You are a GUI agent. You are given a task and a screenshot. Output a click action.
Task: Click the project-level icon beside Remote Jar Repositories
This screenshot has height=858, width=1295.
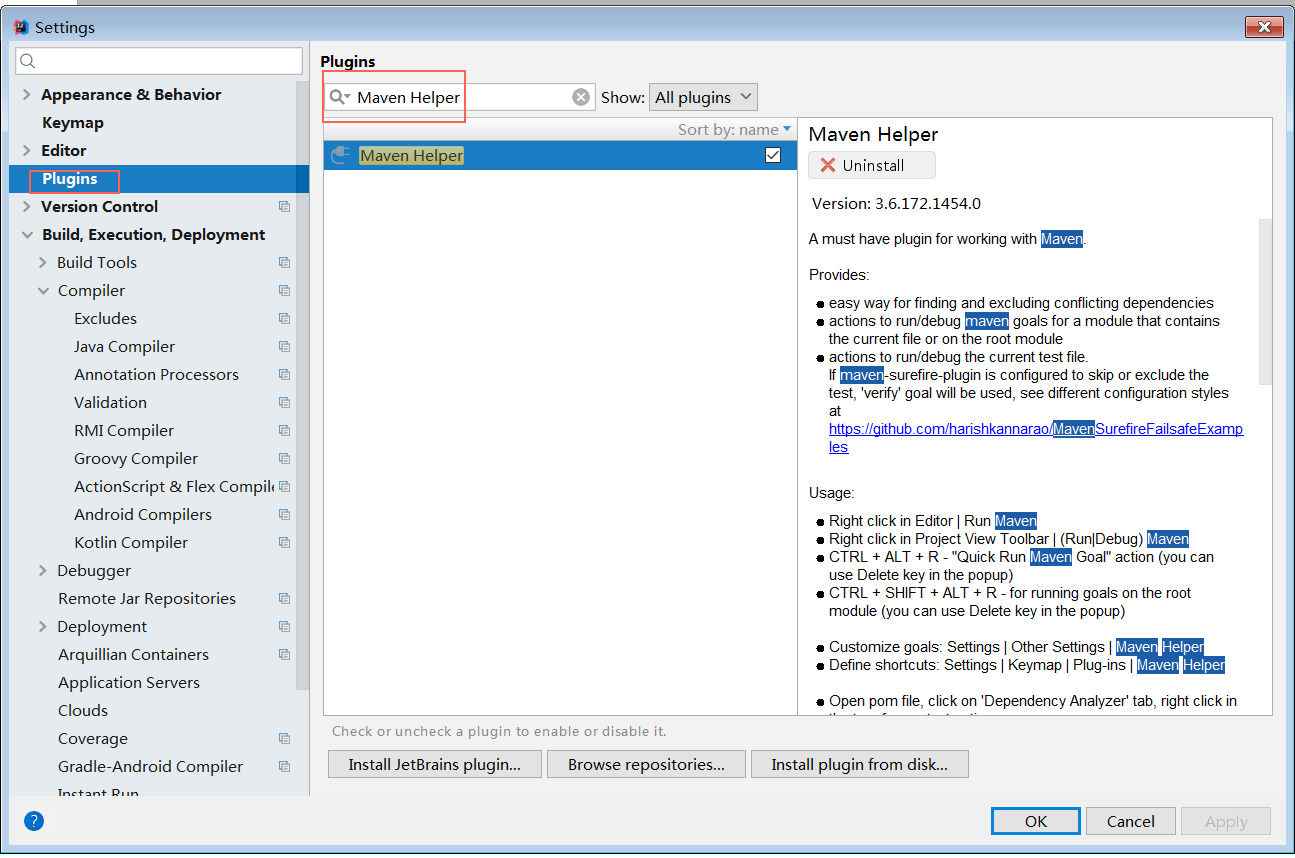285,598
